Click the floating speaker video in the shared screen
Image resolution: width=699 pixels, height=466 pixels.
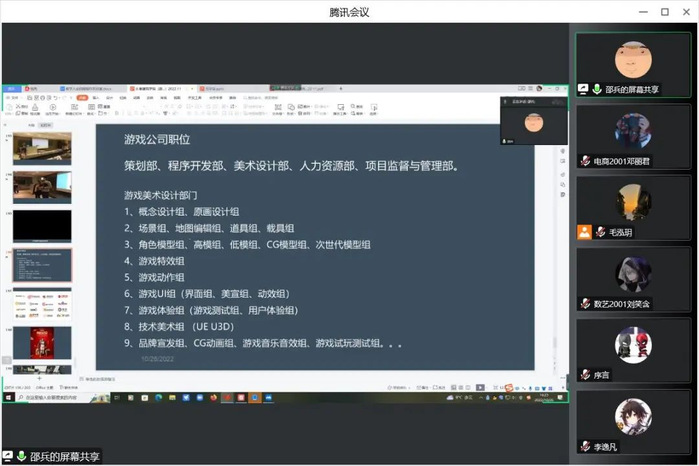[531, 123]
